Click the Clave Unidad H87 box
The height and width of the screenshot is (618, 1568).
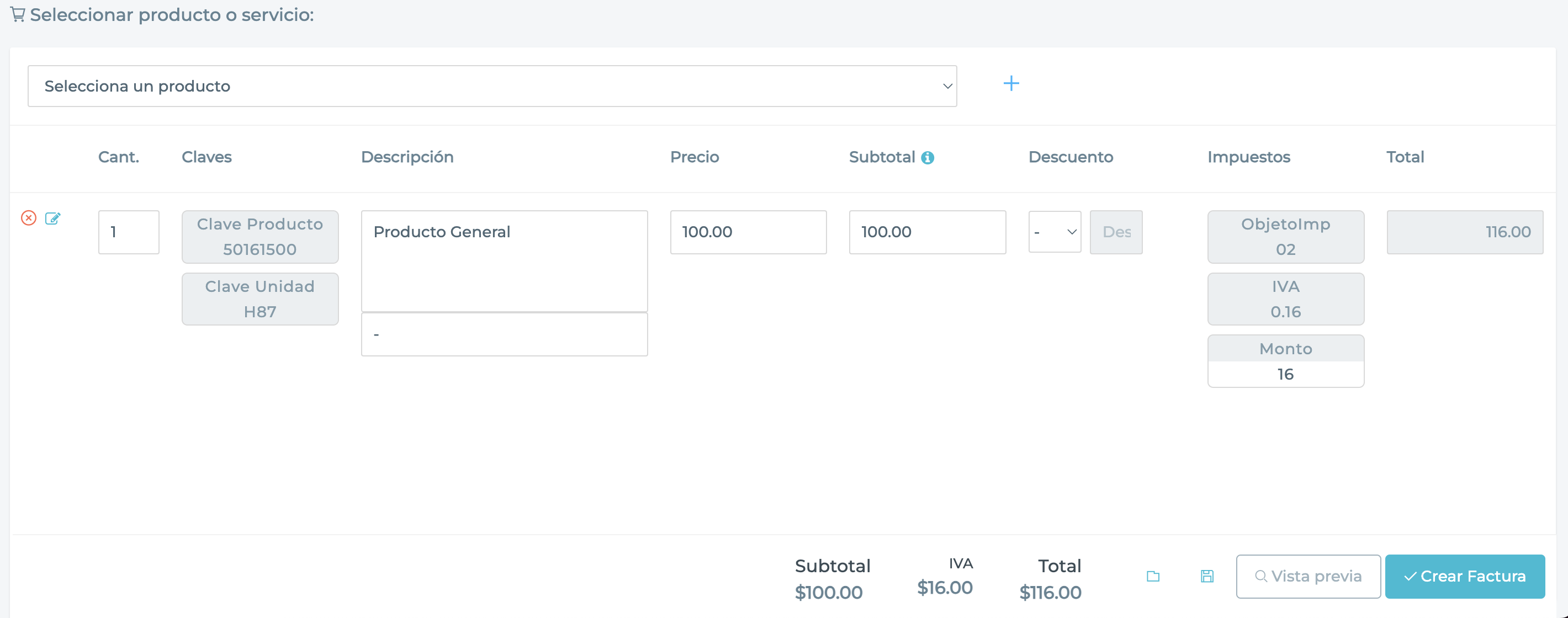(260, 299)
